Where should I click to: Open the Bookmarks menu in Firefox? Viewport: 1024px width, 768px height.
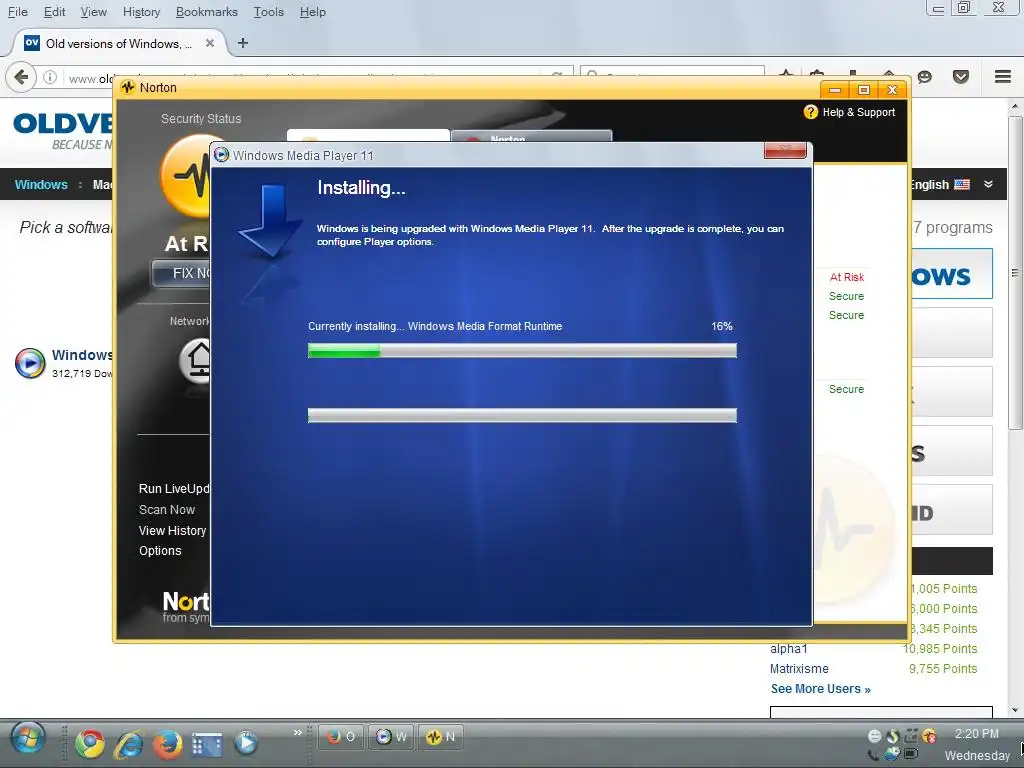(206, 12)
